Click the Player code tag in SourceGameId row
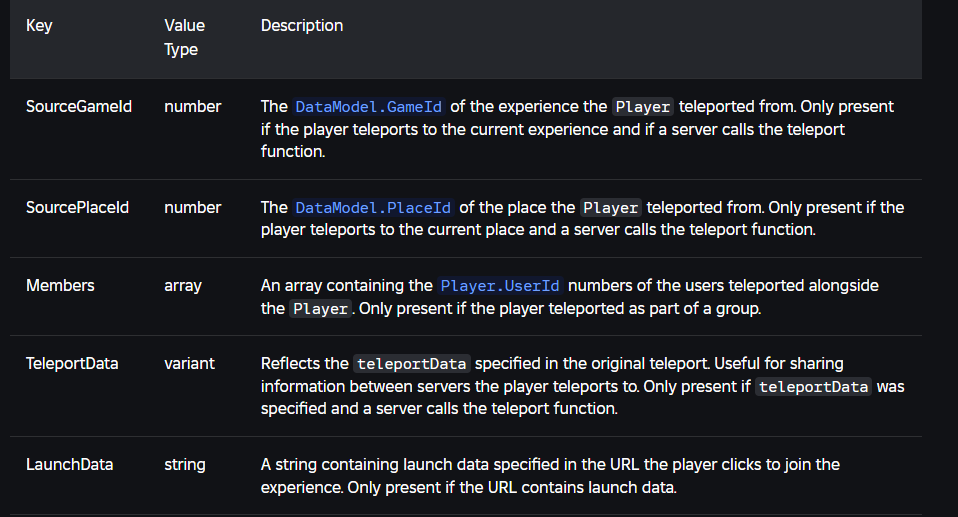958x517 pixels. point(643,107)
